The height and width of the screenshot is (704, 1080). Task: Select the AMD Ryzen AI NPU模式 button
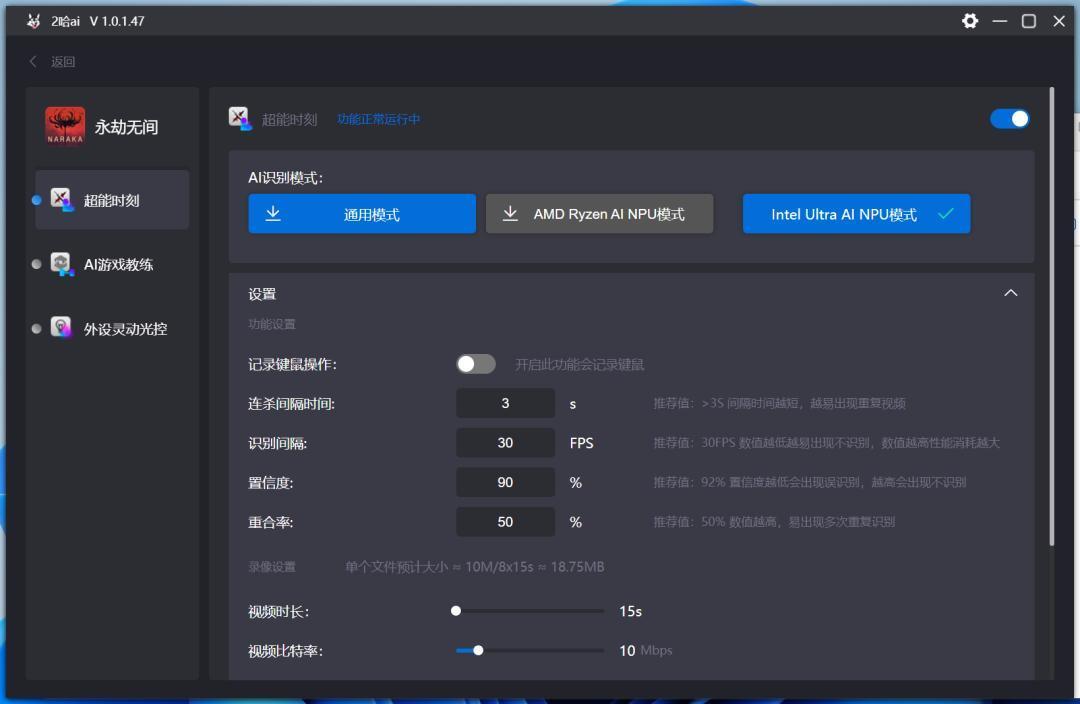[x=599, y=214]
